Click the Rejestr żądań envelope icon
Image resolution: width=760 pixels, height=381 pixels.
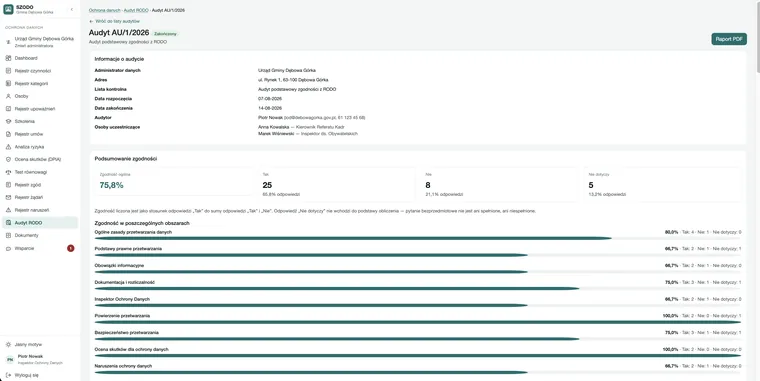[x=8, y=197]
